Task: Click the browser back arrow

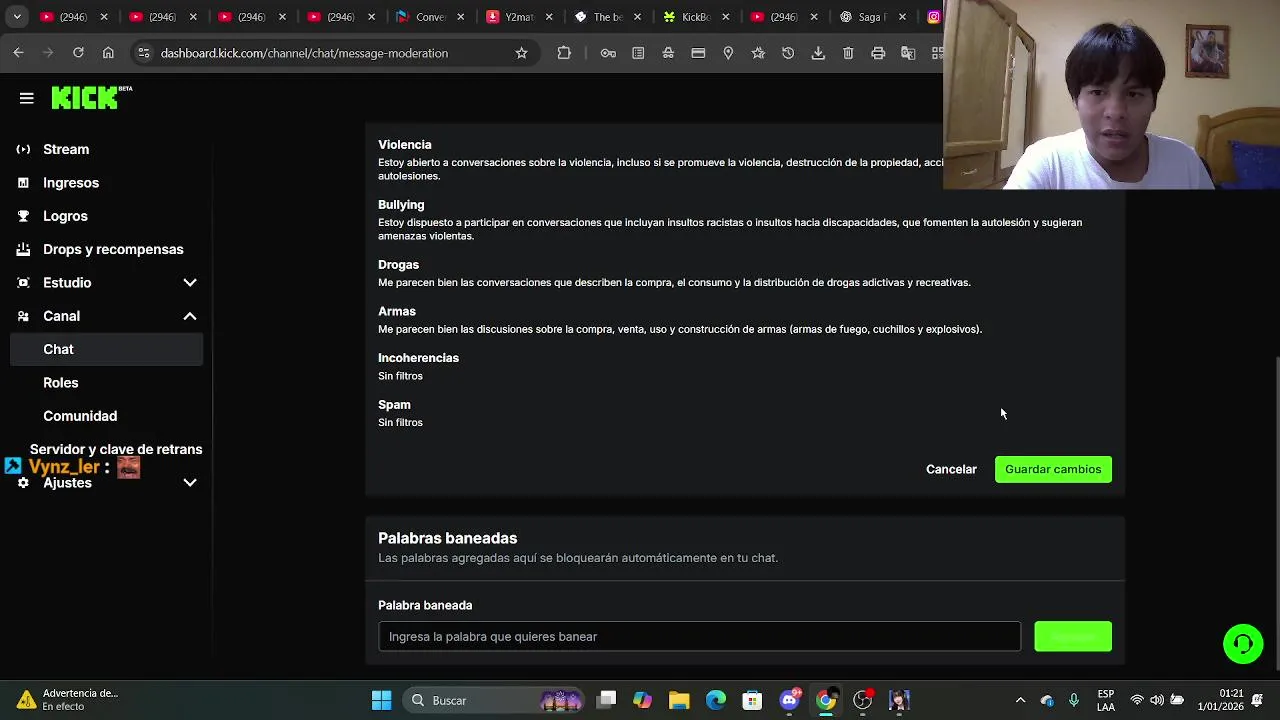Action: pos(19,53)
